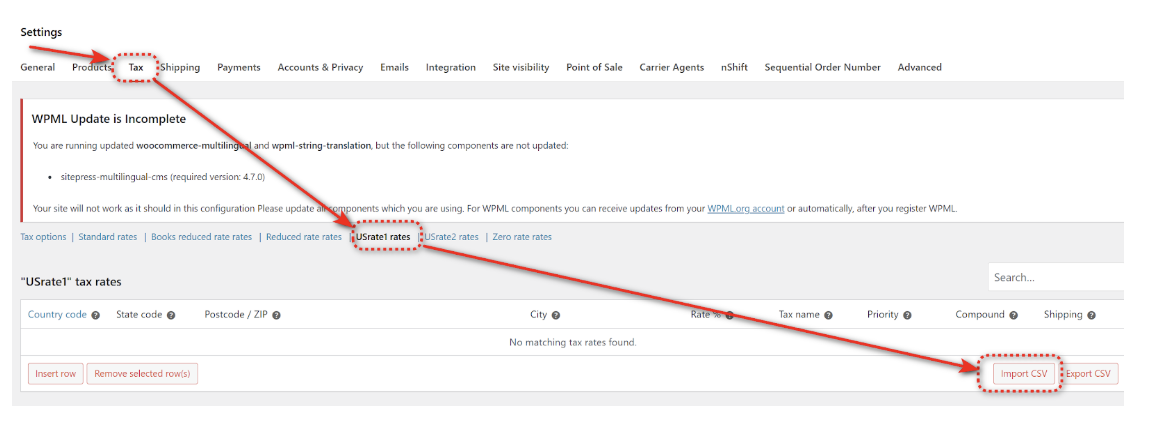
Task: Open Accounts & Privacy tab
Action: (x=320, y=67)
